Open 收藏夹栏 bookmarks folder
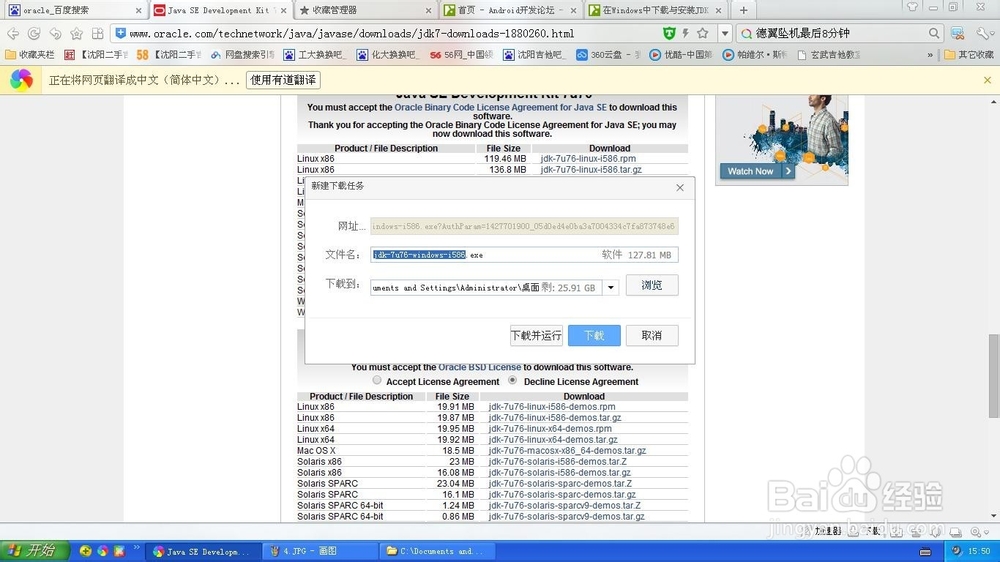 tap(29, 55)
